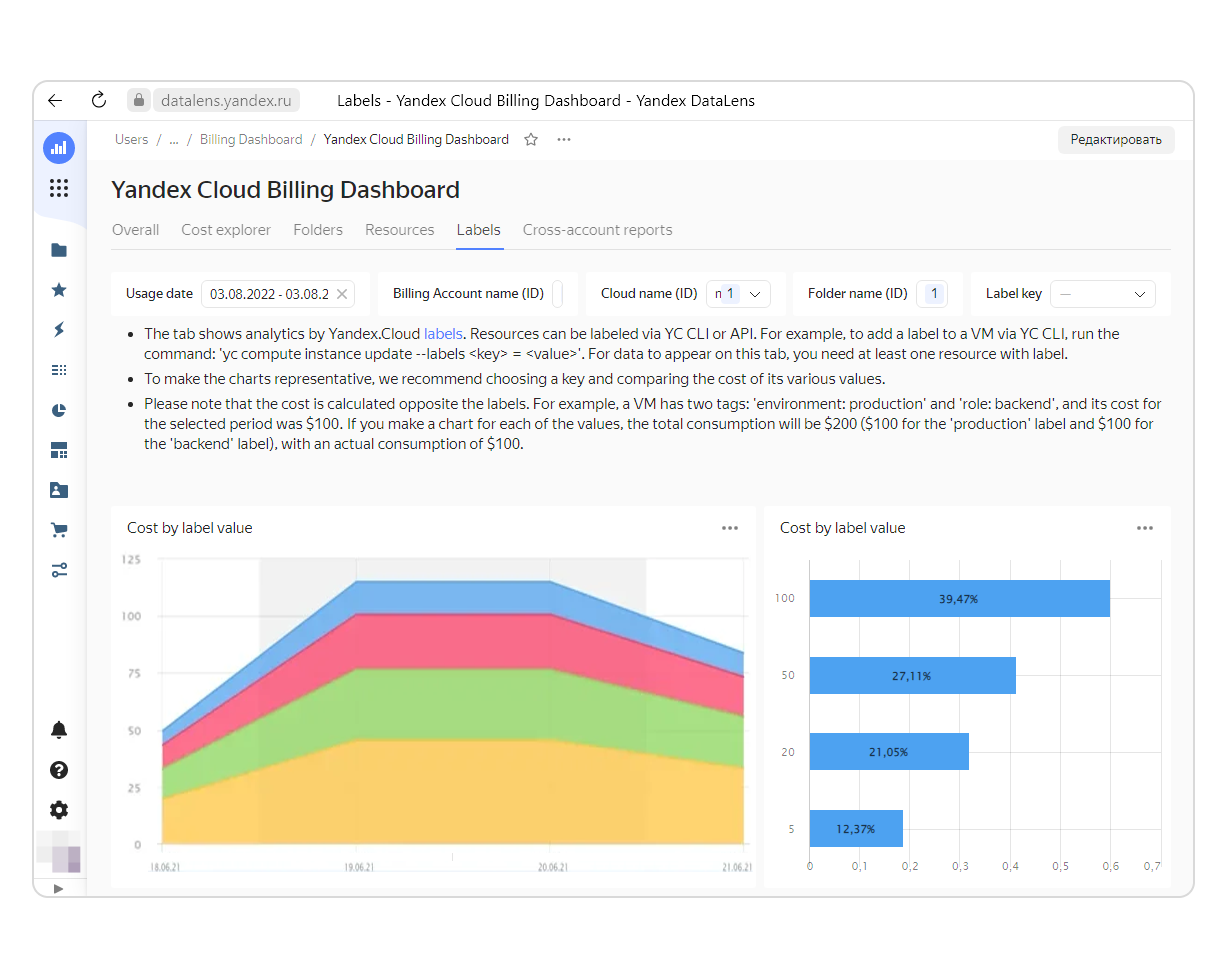Switch to Cross-account reports tab
The height and width of the screenshot is (978, 1227).
[598, 230]
